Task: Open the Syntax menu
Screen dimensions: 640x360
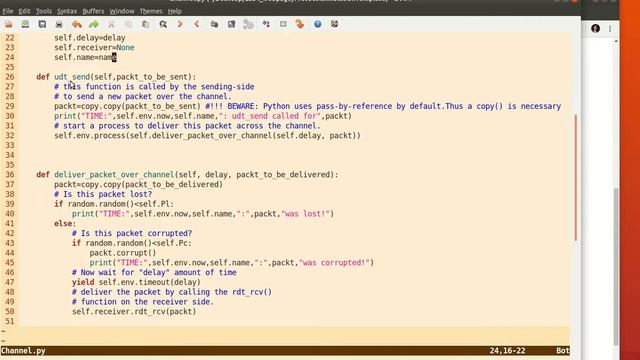Action: tap(67, 11)
